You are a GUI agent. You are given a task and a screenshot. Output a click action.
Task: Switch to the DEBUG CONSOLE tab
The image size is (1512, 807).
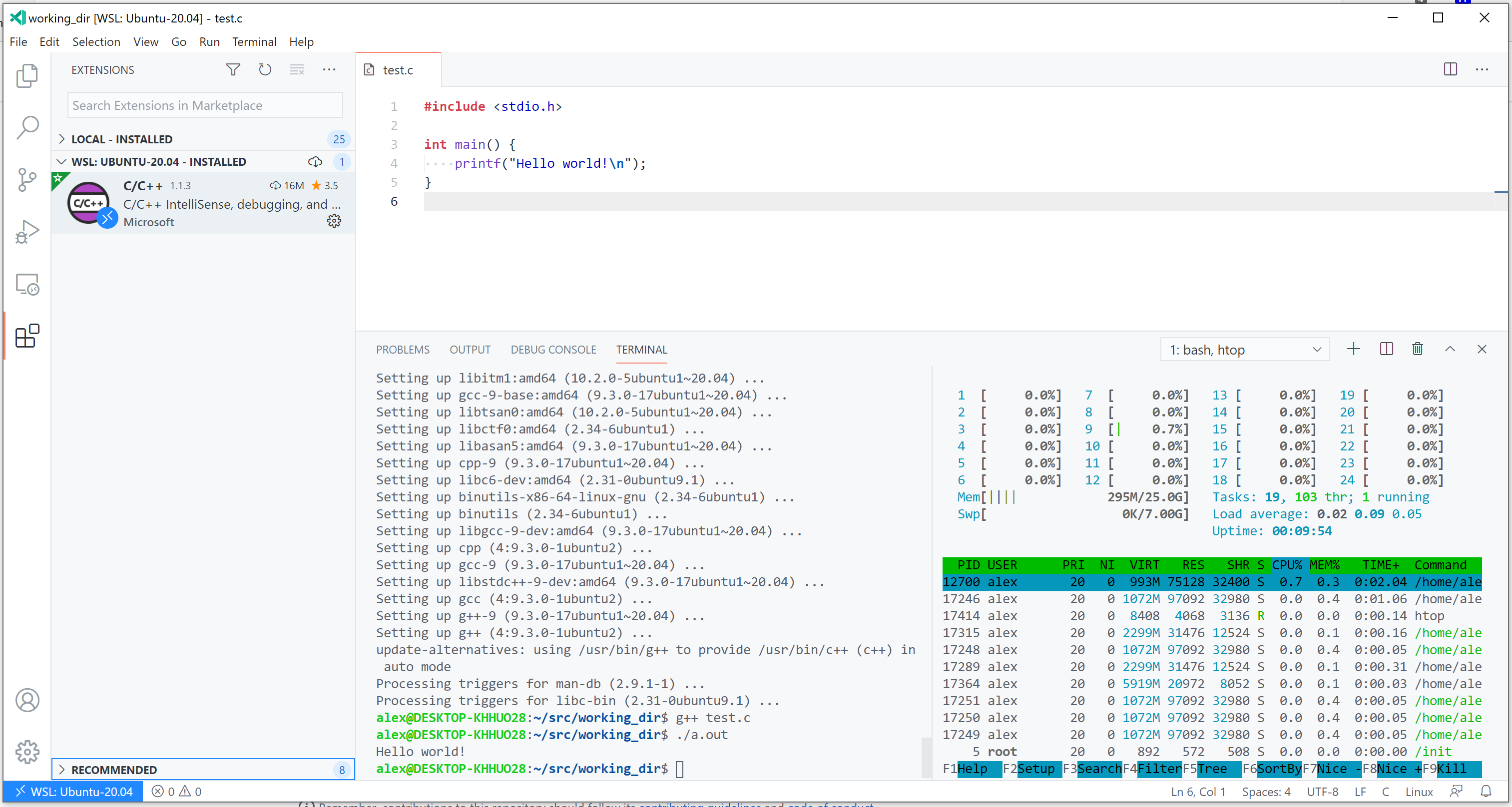(x=553, y=349)
